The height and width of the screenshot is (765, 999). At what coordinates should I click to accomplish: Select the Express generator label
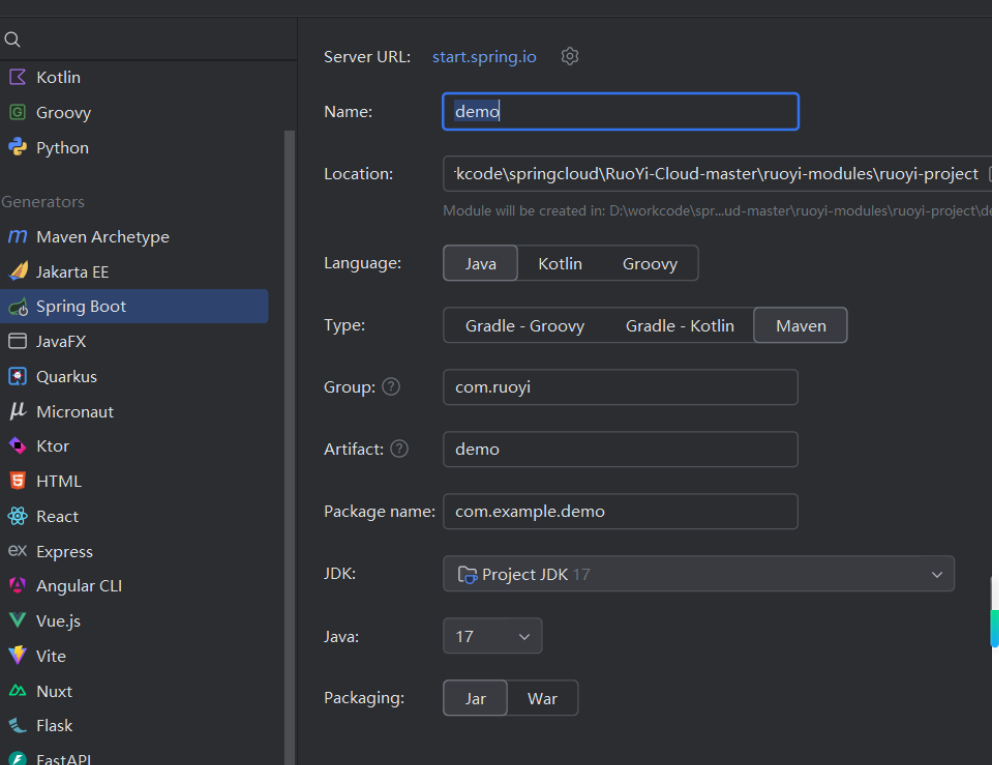tap(64, 551)
